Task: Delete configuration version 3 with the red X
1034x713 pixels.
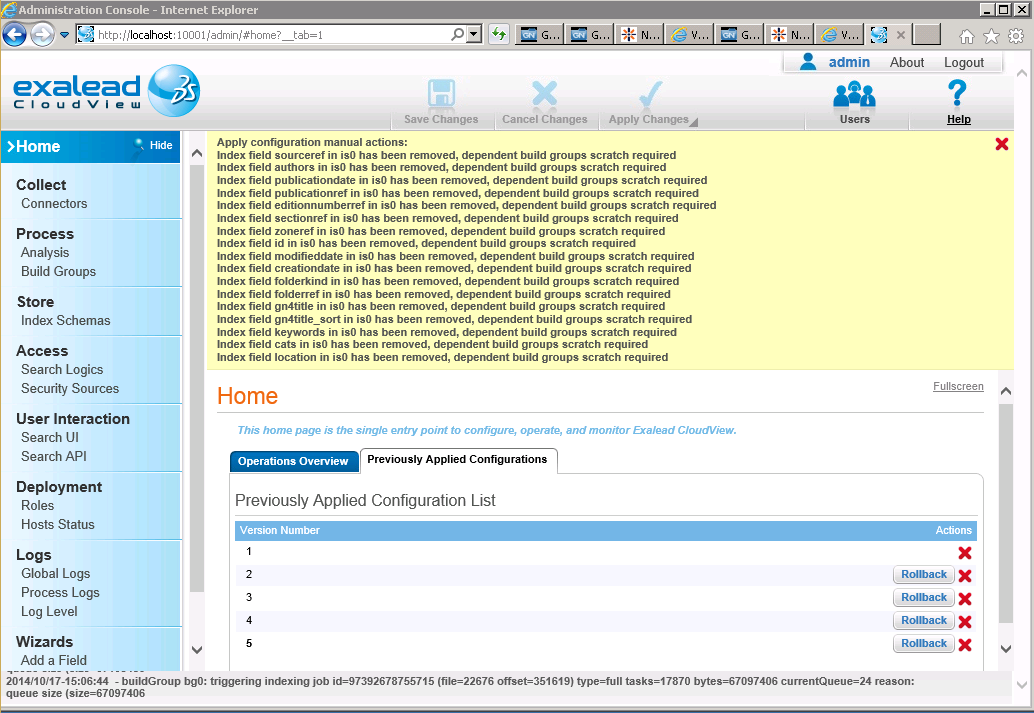Action: coord(965,598)
